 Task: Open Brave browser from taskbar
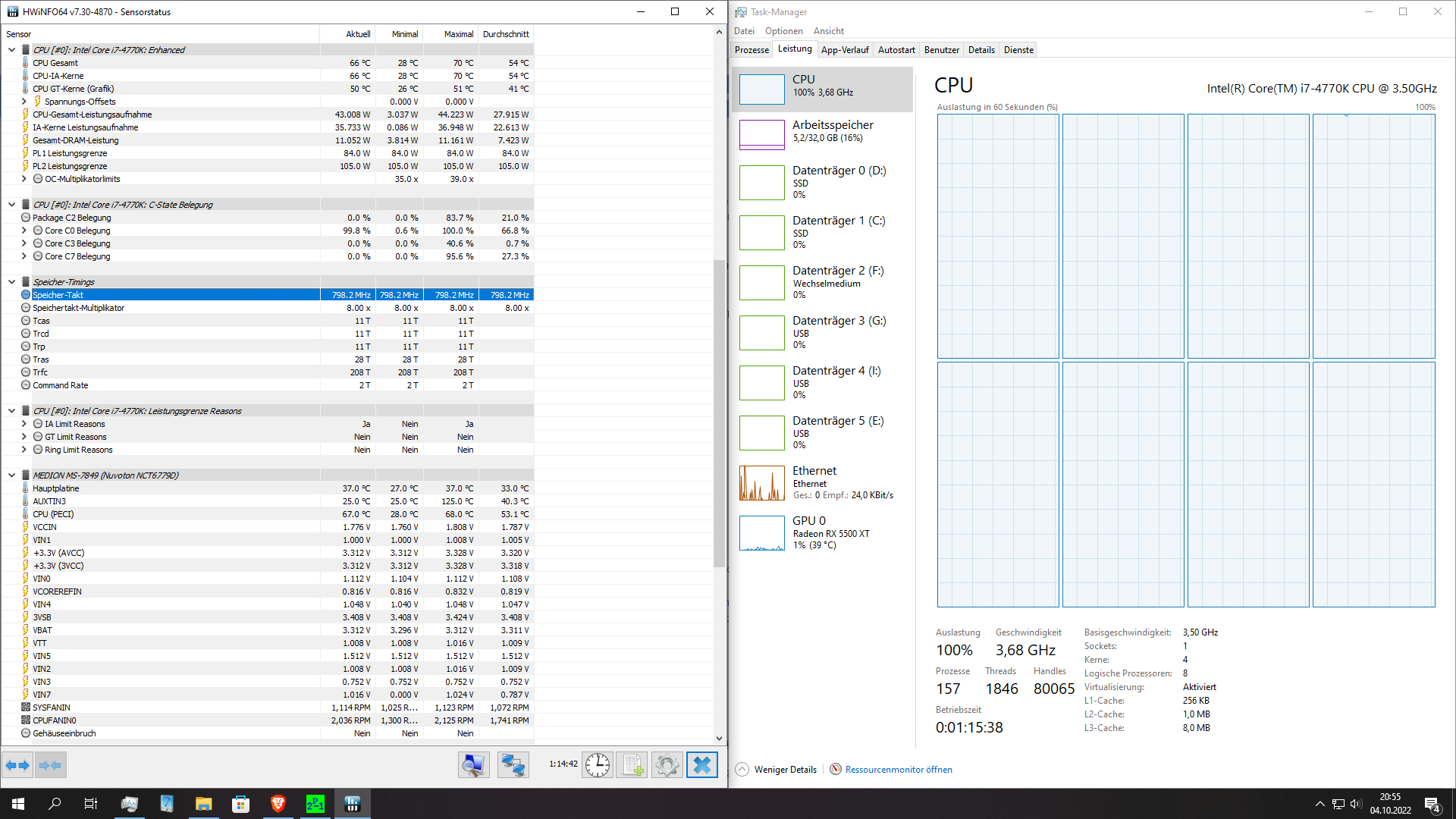point(278,804)
